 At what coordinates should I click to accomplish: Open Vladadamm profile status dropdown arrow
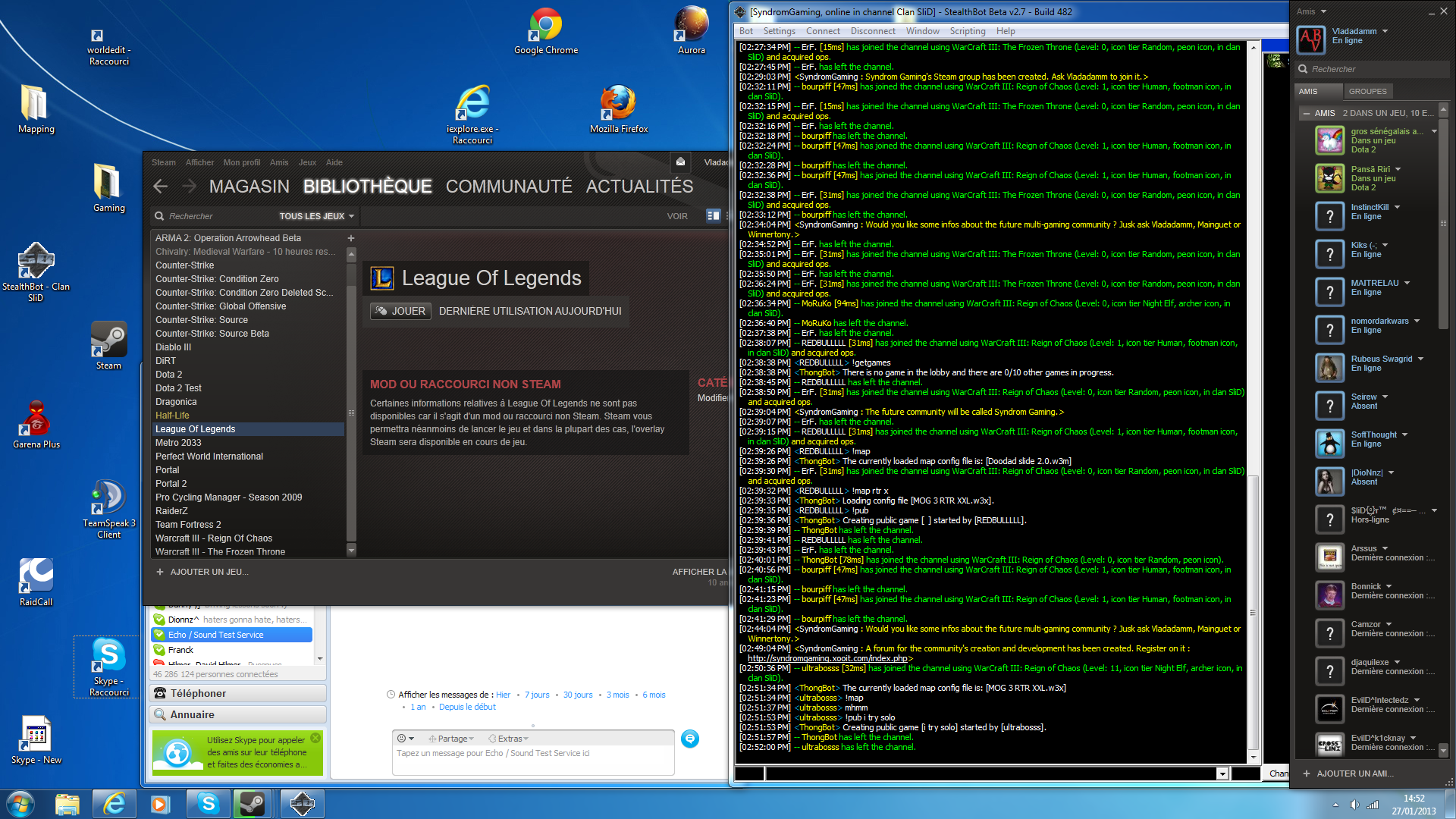[x=1385, y=32]
